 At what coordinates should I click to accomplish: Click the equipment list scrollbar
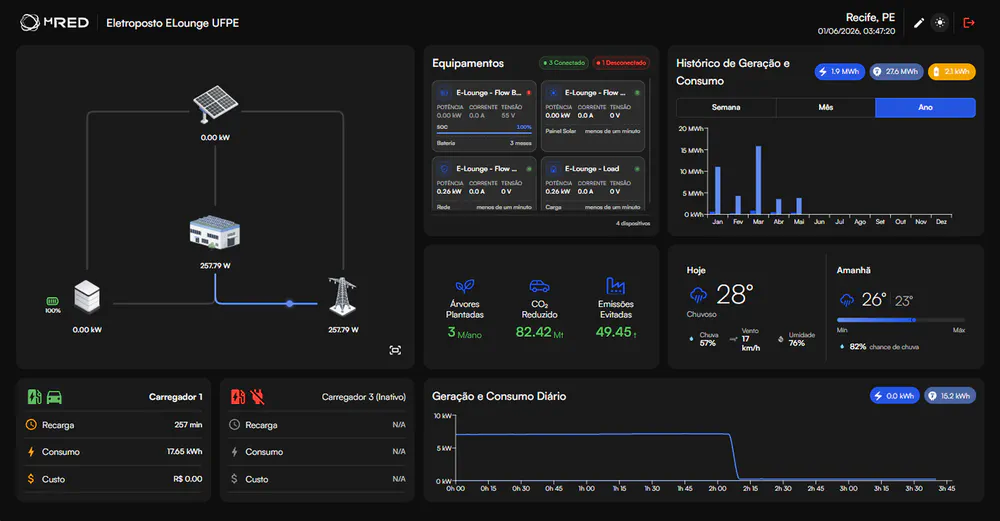tap(651, 143)
